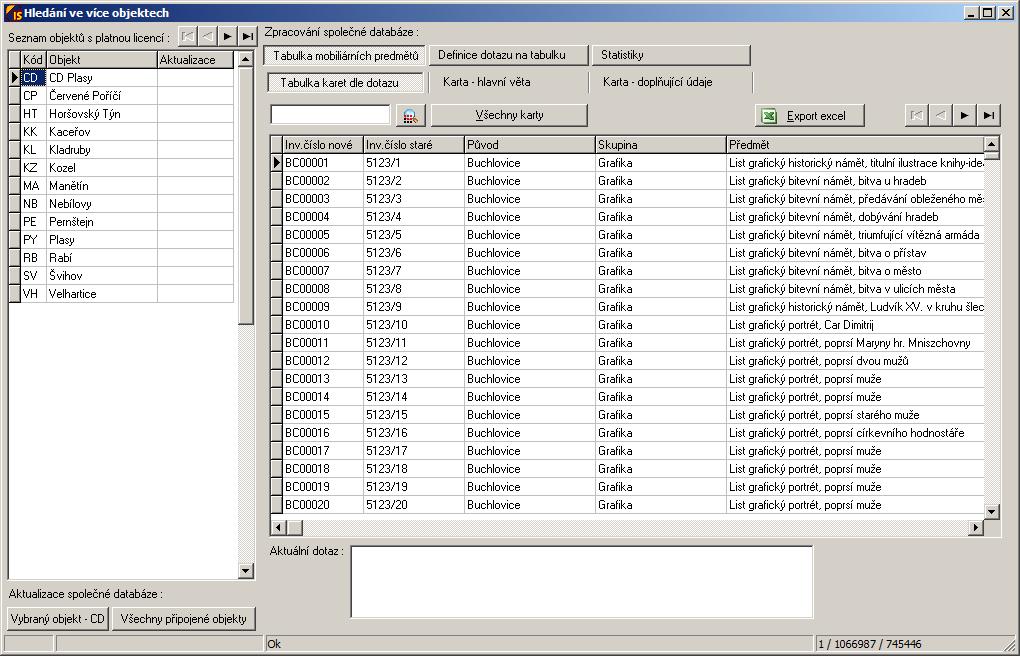The height and width of the screenshot is (656, 1020).
Task: Click the Aktuální dotaz text area
Action: coord(582,582)
